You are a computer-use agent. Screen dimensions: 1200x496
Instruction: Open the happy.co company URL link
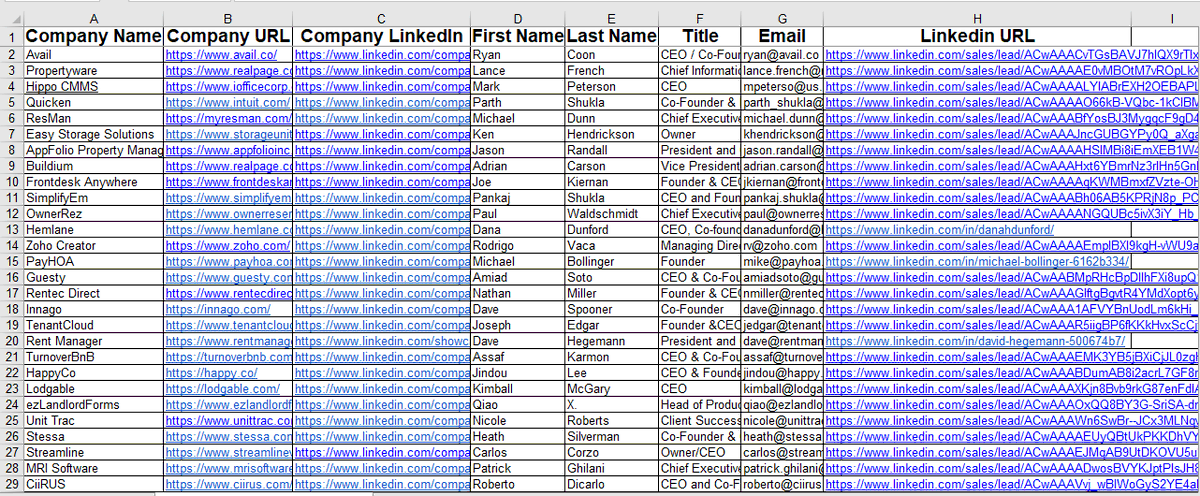(x=211, y=373)
